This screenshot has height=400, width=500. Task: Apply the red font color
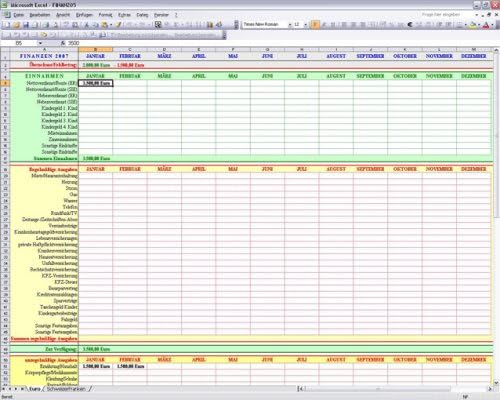486,25
